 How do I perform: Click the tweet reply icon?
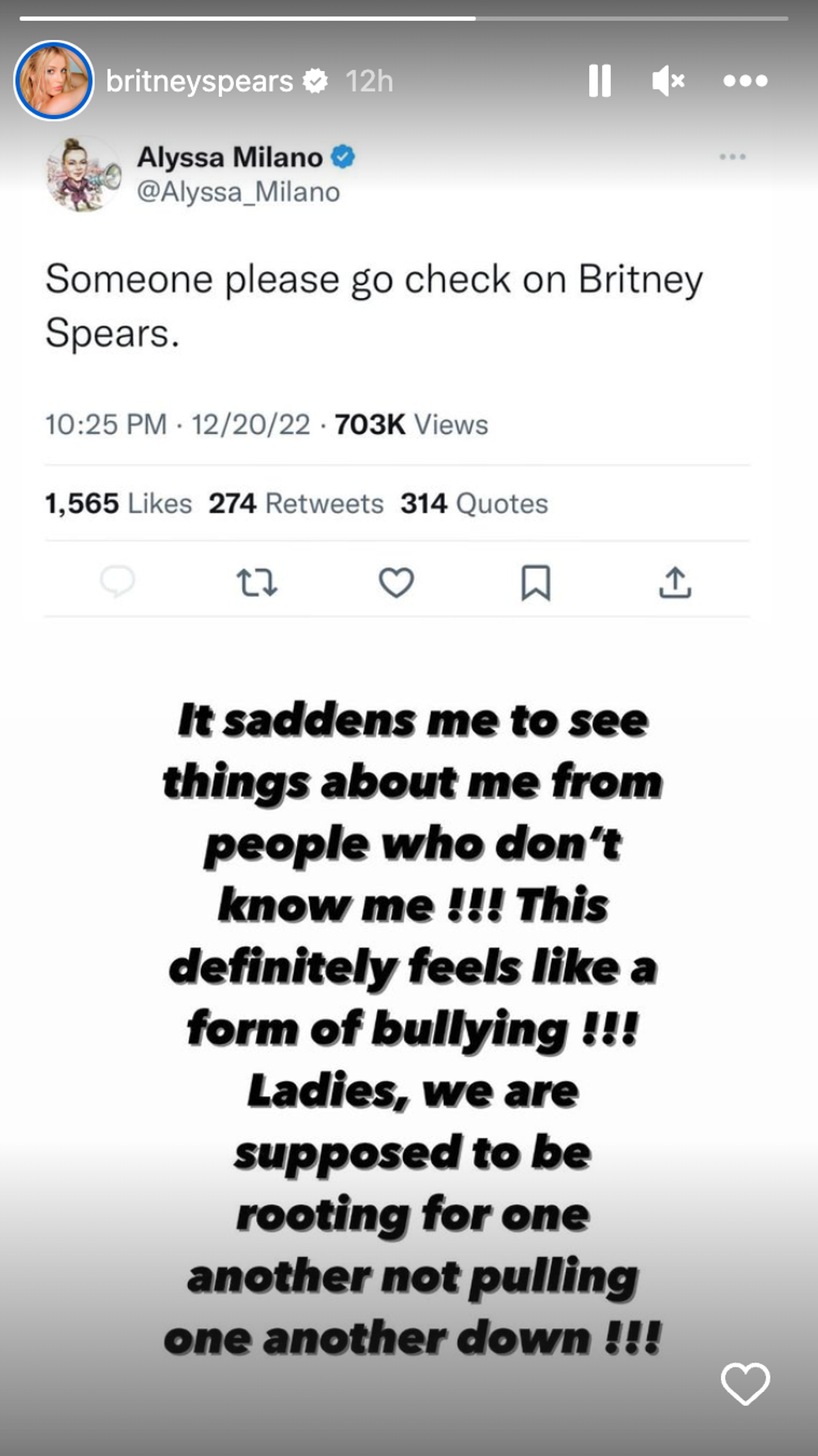coord(118,582)
